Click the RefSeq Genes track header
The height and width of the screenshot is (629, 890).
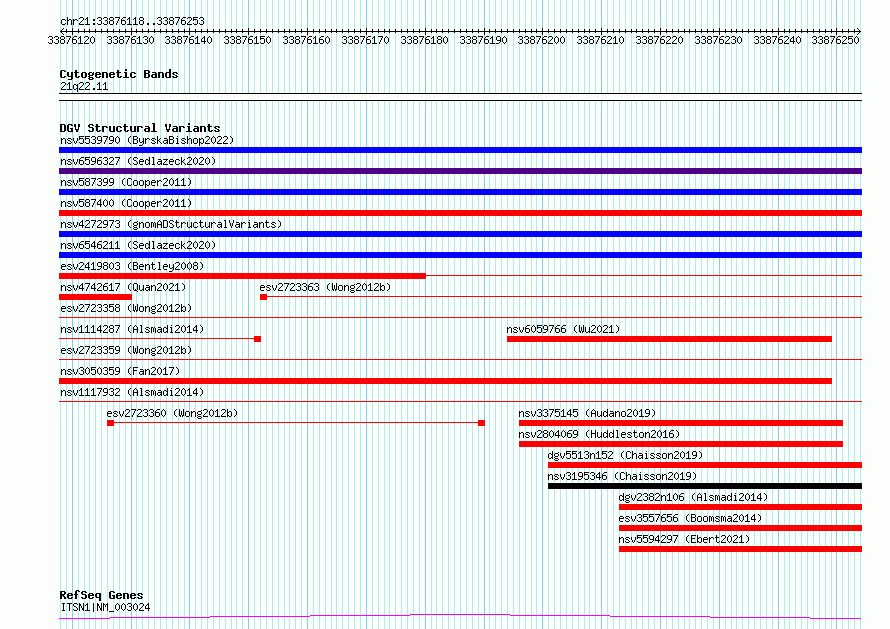(x=101, y=596)
